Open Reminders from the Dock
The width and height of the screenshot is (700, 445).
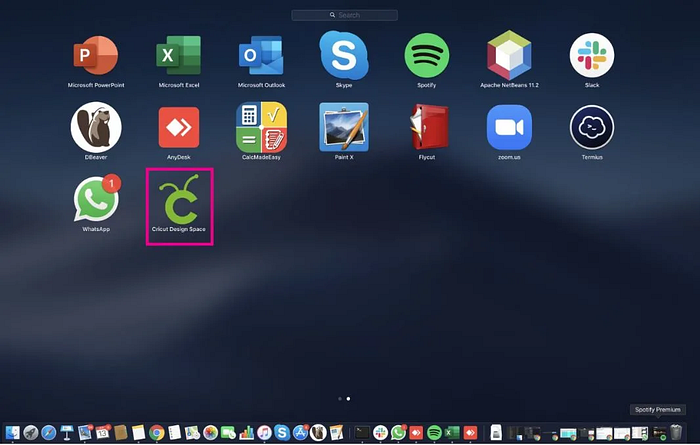click(x=174, y=433)
